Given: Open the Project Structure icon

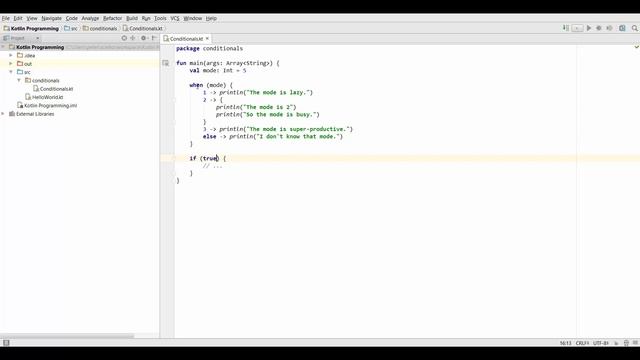Looking at the screenshot, I should 622,28.
